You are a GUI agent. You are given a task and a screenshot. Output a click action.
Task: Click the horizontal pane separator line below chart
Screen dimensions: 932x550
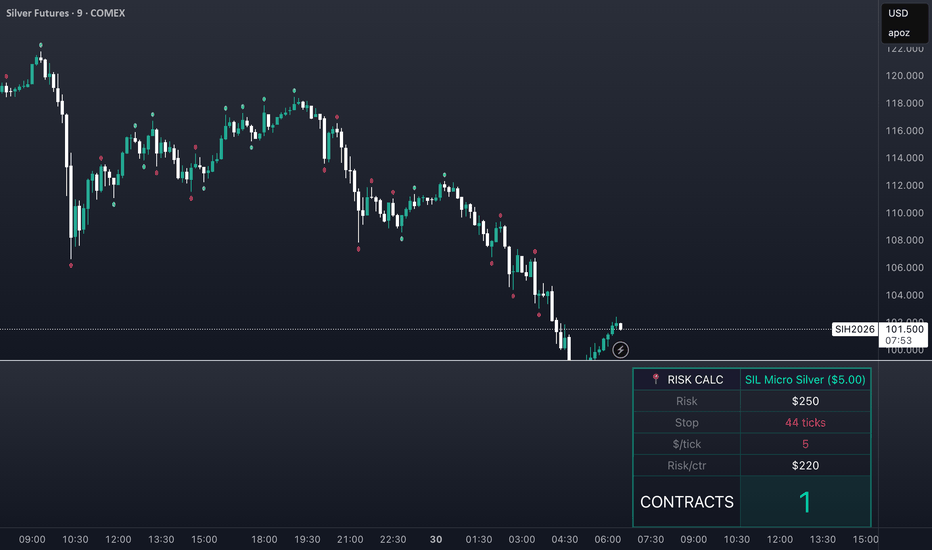coord(439,360)
